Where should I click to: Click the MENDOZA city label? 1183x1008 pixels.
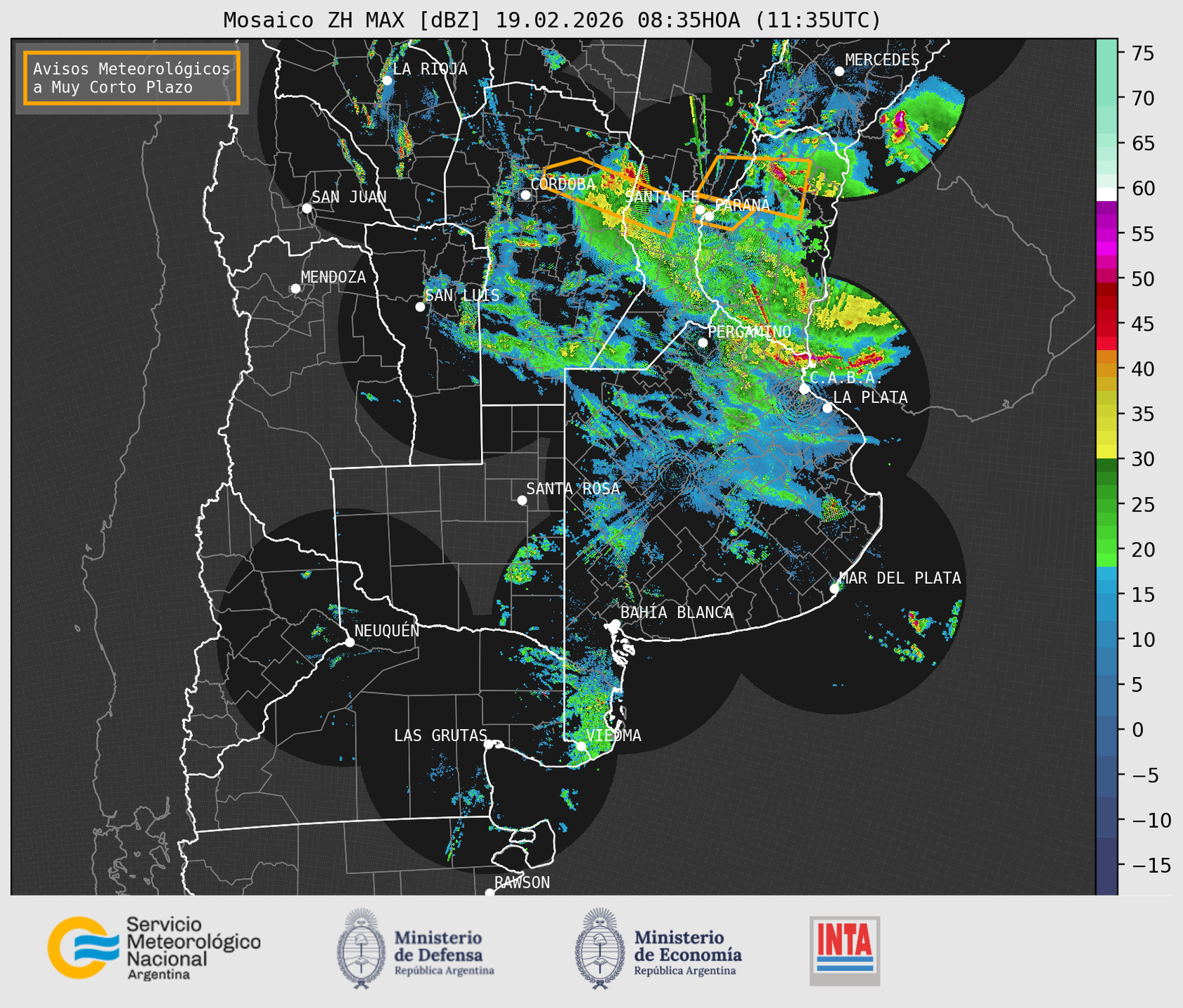coord(333,277)
